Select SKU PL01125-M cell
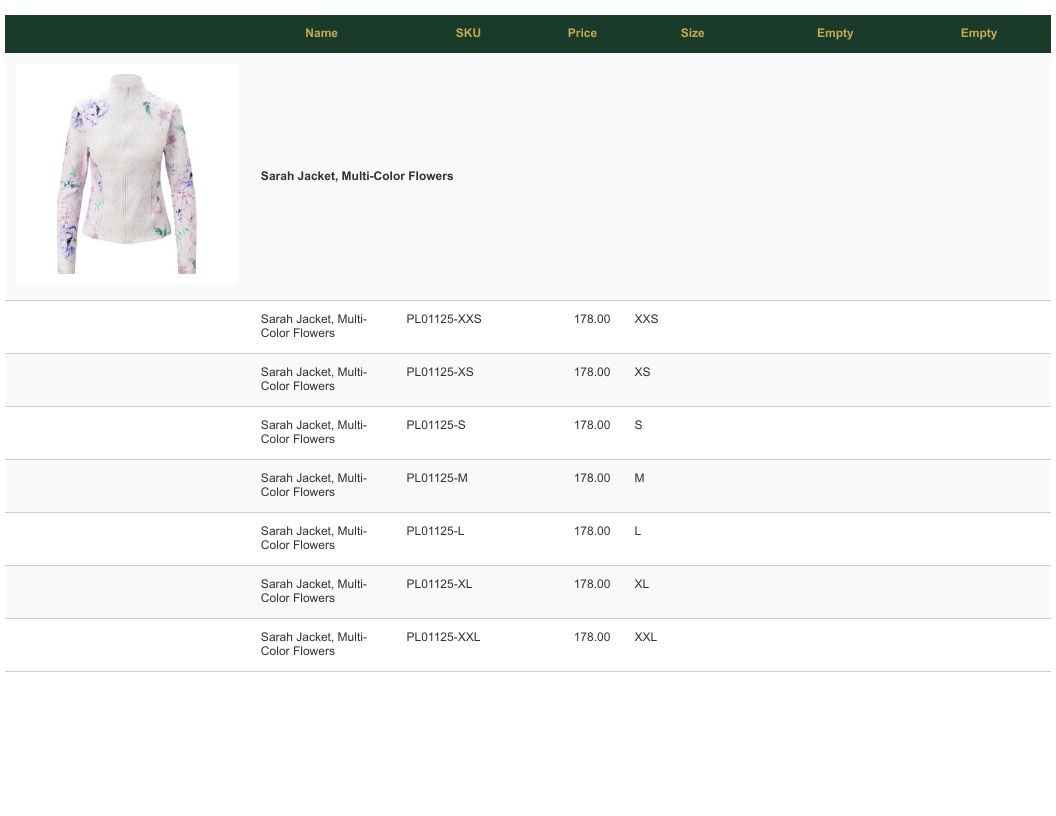Image resolution: width=1056 pixels, height=816 pixels. click(x=436, y=478)
